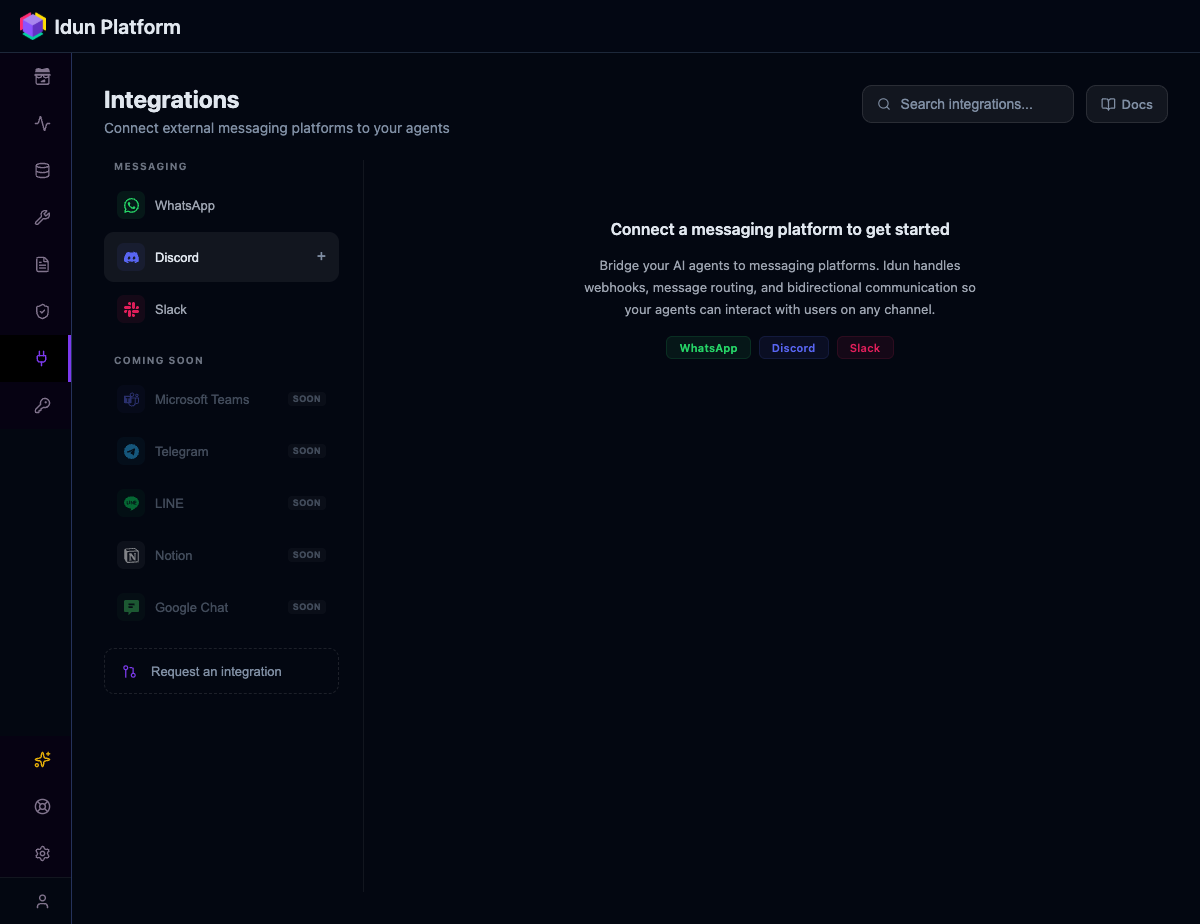Select WhatsApp under Messaging
Viewport: 1200px width, 924px height.
point(183,205)
